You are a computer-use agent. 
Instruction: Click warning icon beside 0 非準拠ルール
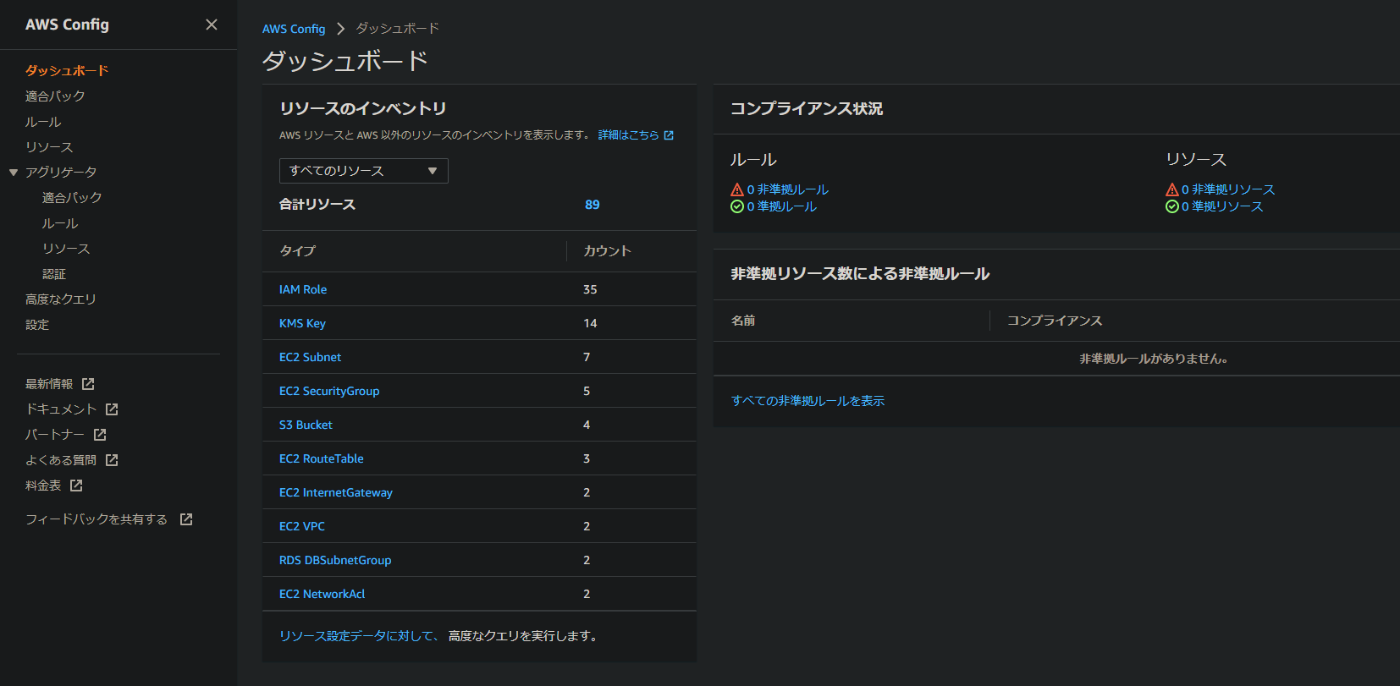737,189
